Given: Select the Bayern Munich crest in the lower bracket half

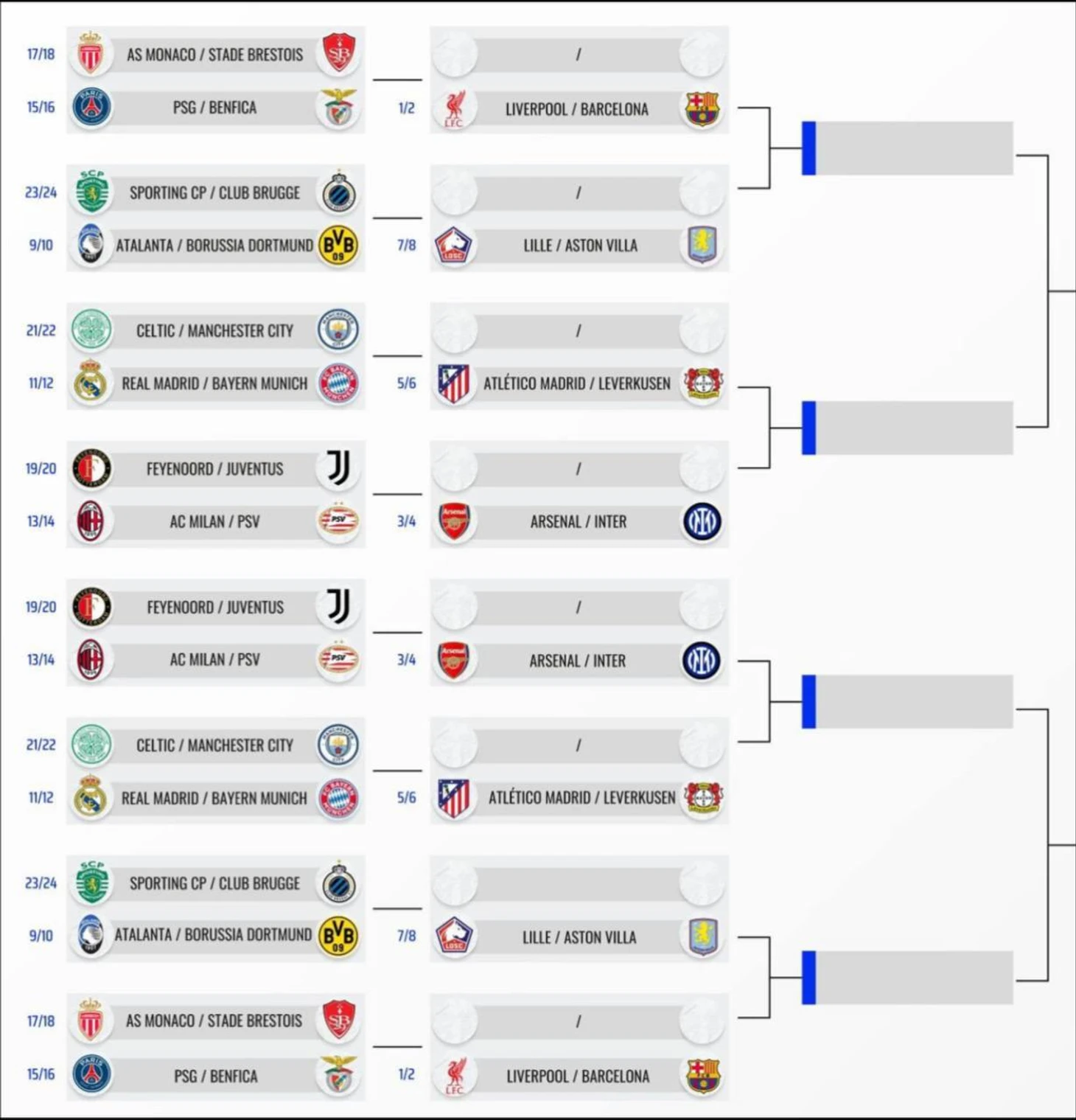Looking at the screenshot, I should click(x=338, y=798).
